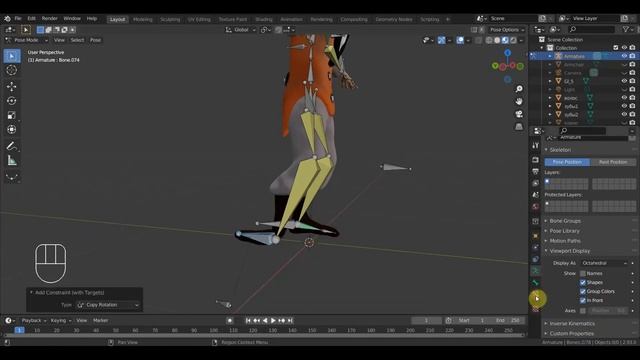Open the Object Data armature properties tab
640x360 pixels.
(x=536, y=271)
